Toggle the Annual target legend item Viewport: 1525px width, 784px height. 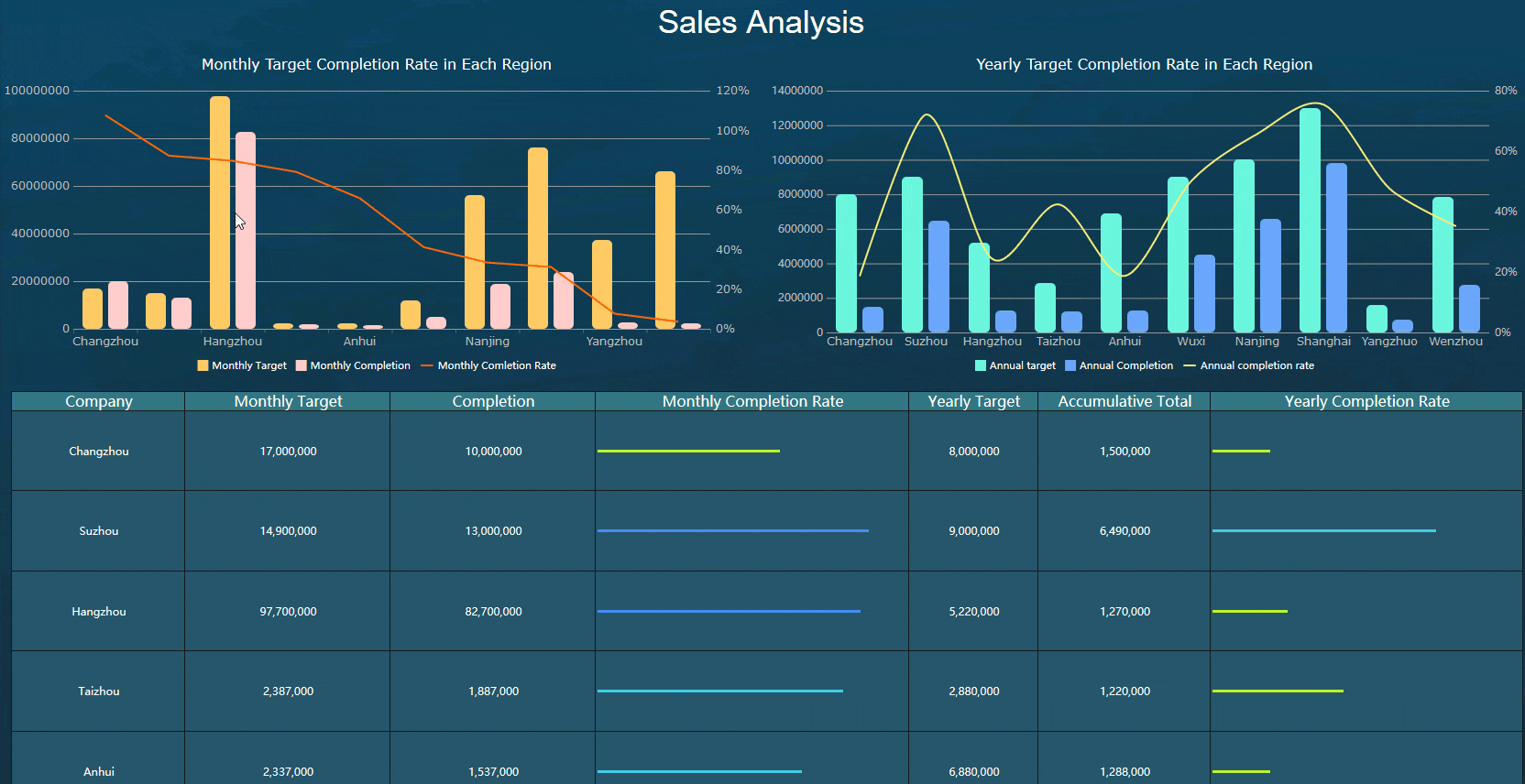pos(1015,365)
